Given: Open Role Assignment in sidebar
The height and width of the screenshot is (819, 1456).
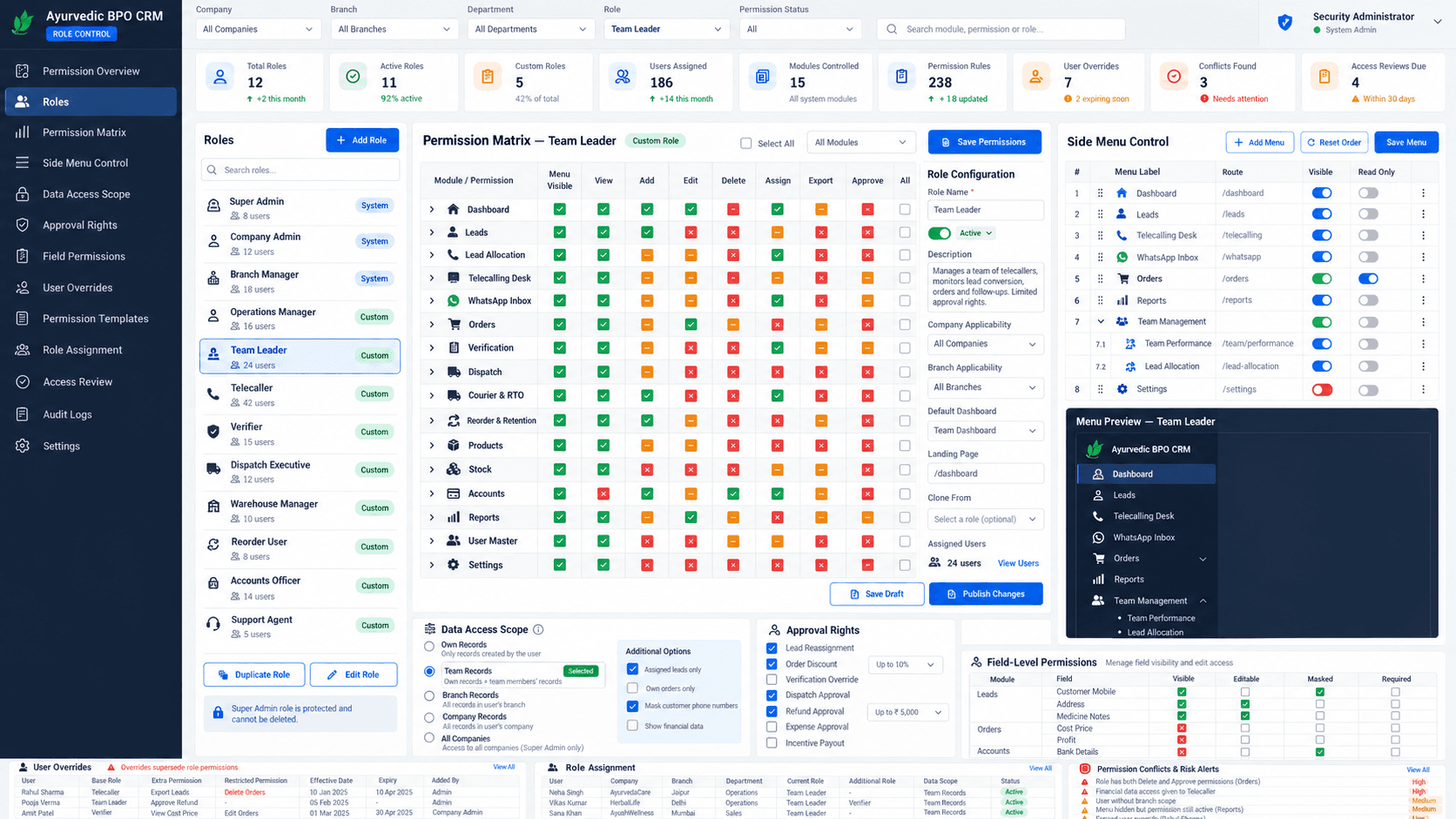Looking at the screenshot, I should point(91,350).
